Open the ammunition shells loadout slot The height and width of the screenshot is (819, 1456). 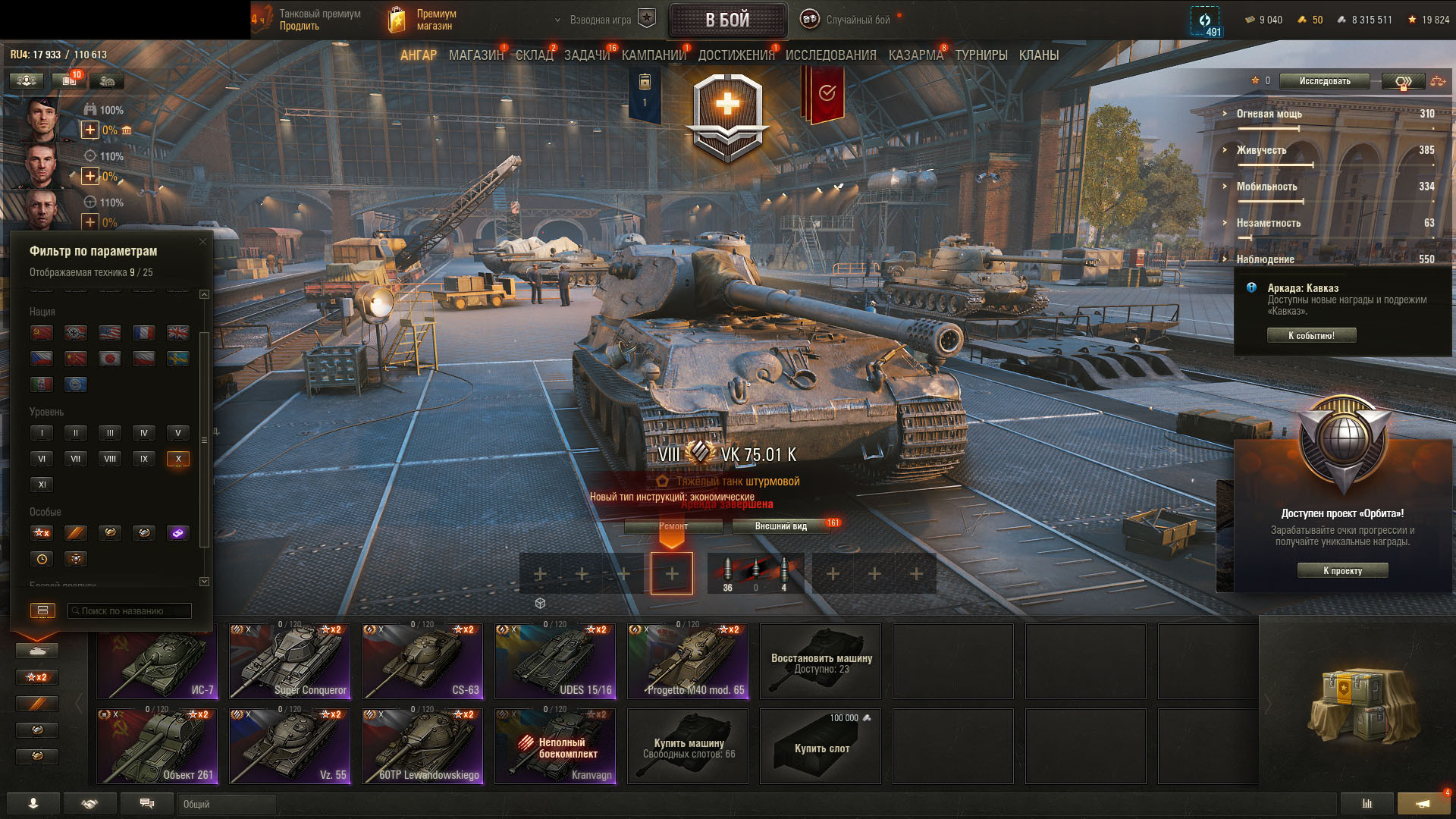[x=755, y=573]
